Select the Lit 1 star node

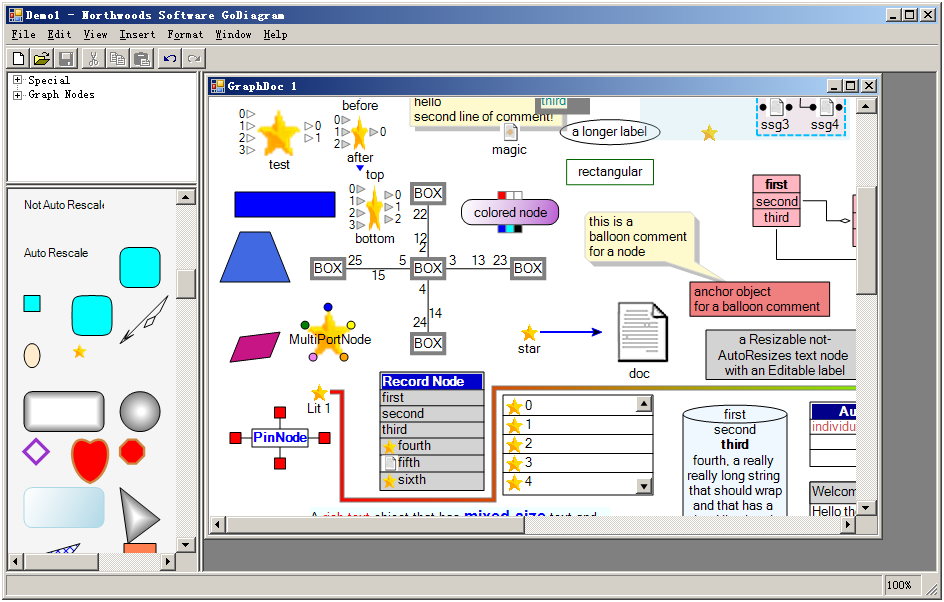coord(319,394)
